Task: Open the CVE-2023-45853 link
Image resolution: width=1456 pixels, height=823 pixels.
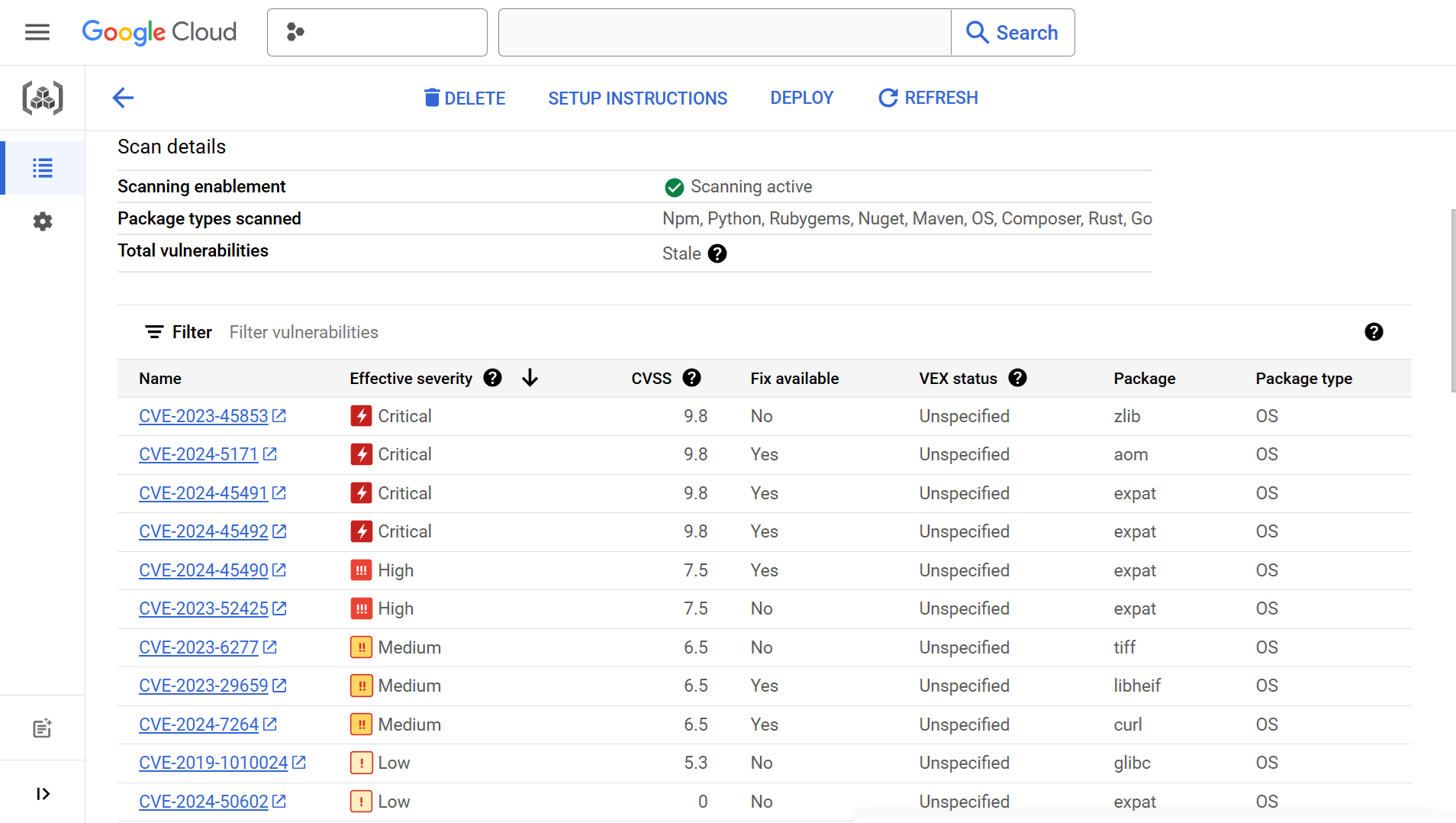Action: 204,416
